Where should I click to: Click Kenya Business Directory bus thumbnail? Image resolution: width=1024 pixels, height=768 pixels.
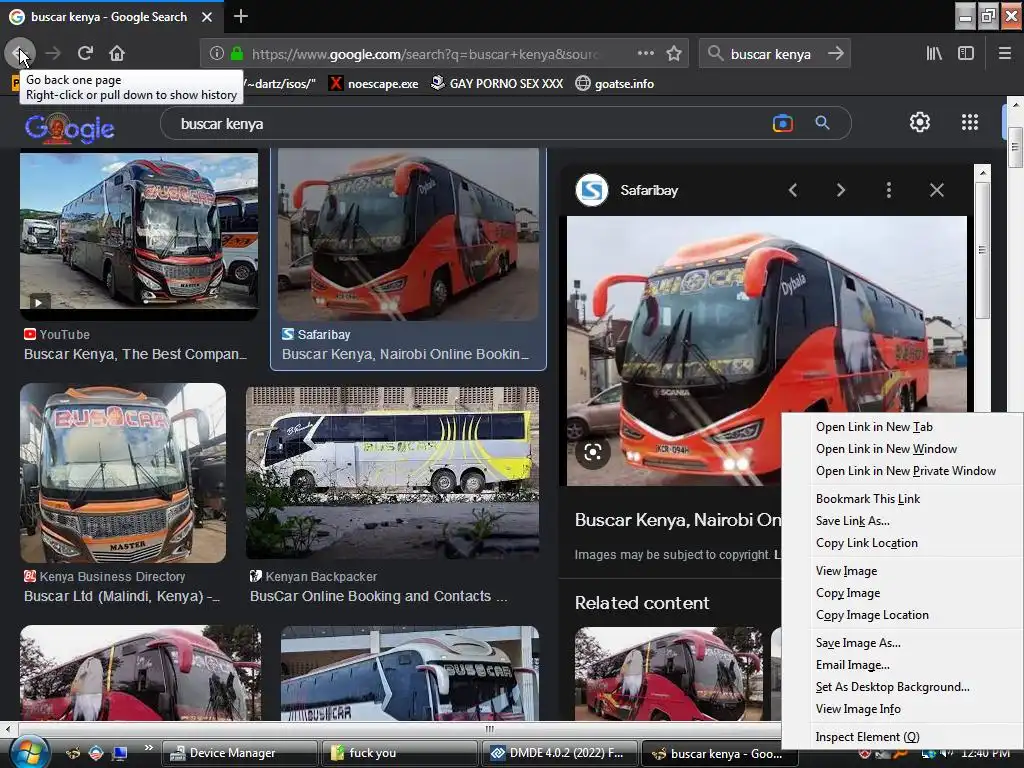point(123,473)
